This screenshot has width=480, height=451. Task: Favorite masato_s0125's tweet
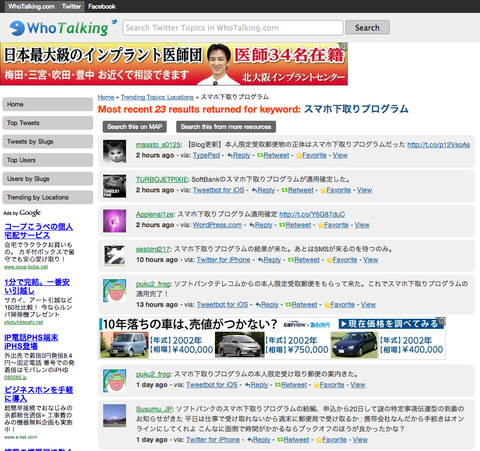point(311,155)
